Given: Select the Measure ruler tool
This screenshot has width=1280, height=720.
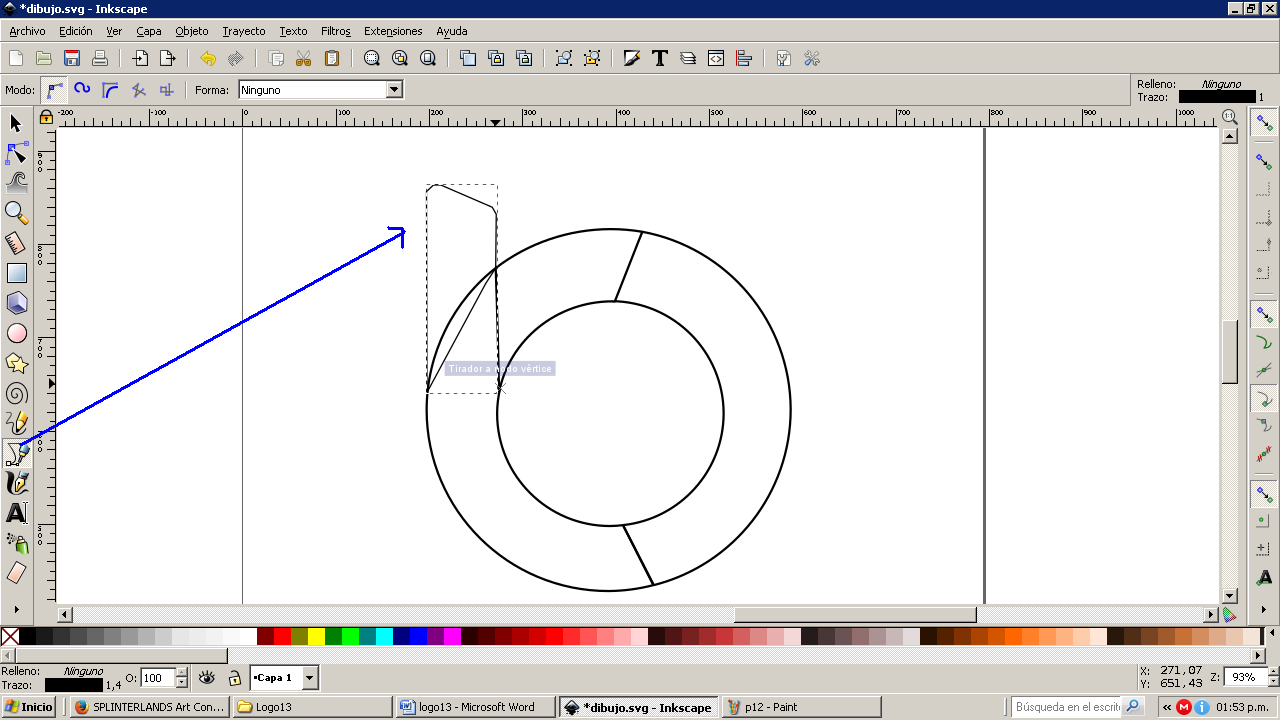Looking at the screenshot, I should [16, 243].
